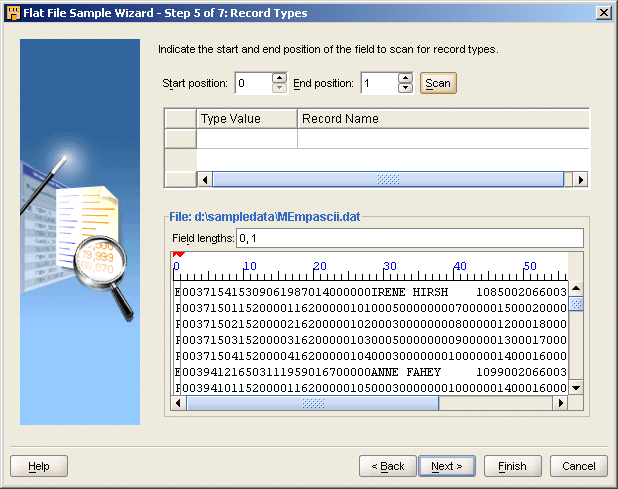Click the file preview vertical scroll thumb
The image size is (618, 489).
click(576, 304)
